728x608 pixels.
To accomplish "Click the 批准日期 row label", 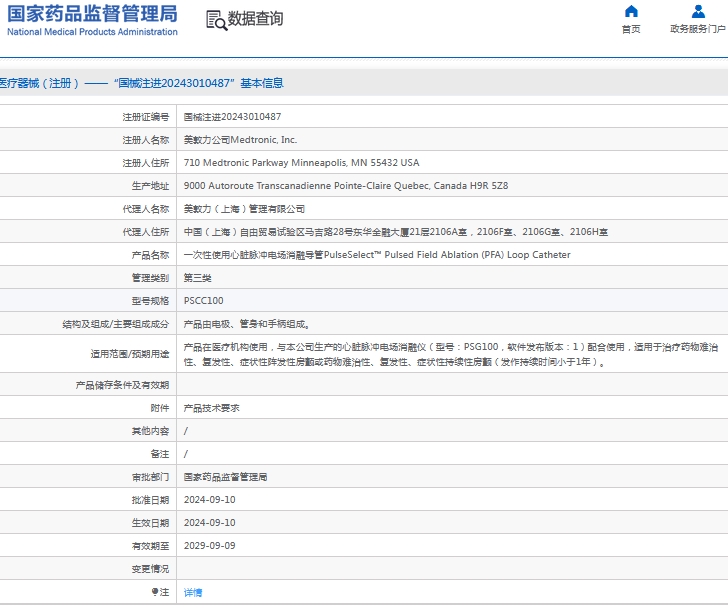I will coord(150,500).
